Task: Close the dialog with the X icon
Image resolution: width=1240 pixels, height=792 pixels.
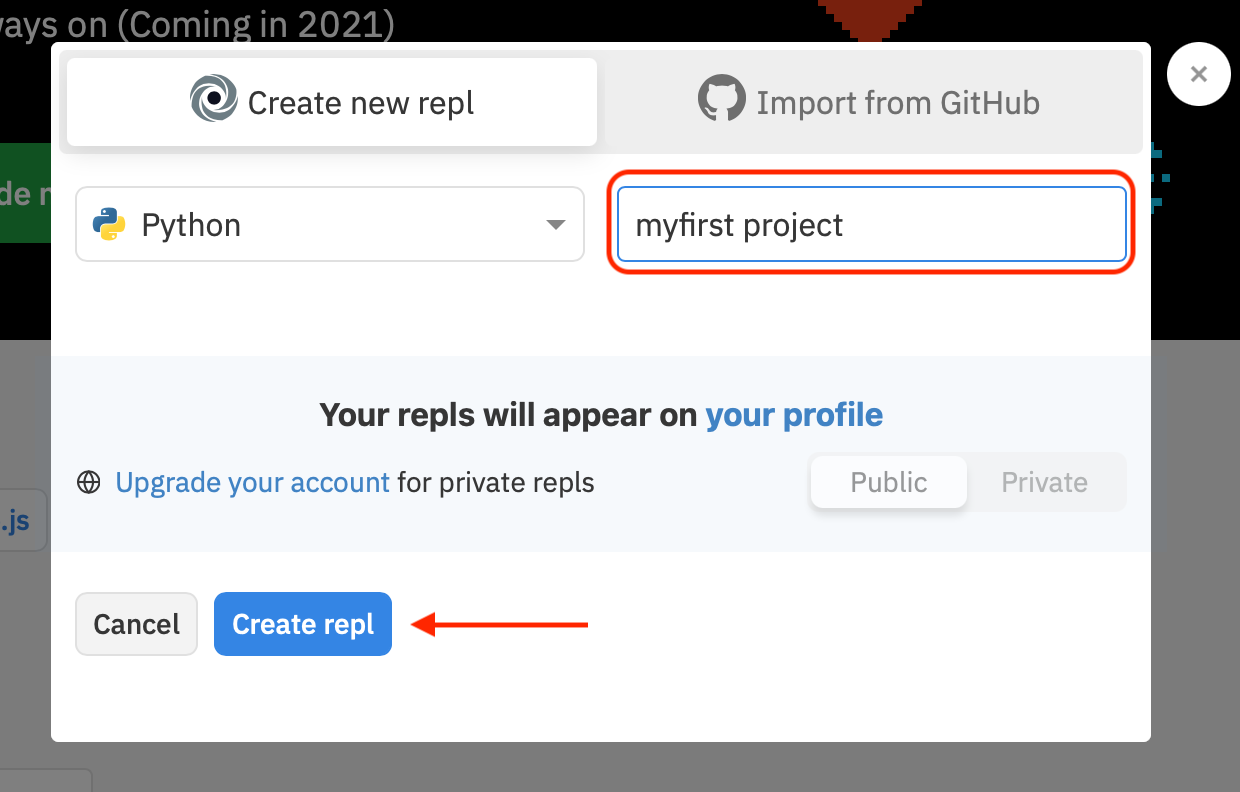Action: pos(1198,74)
